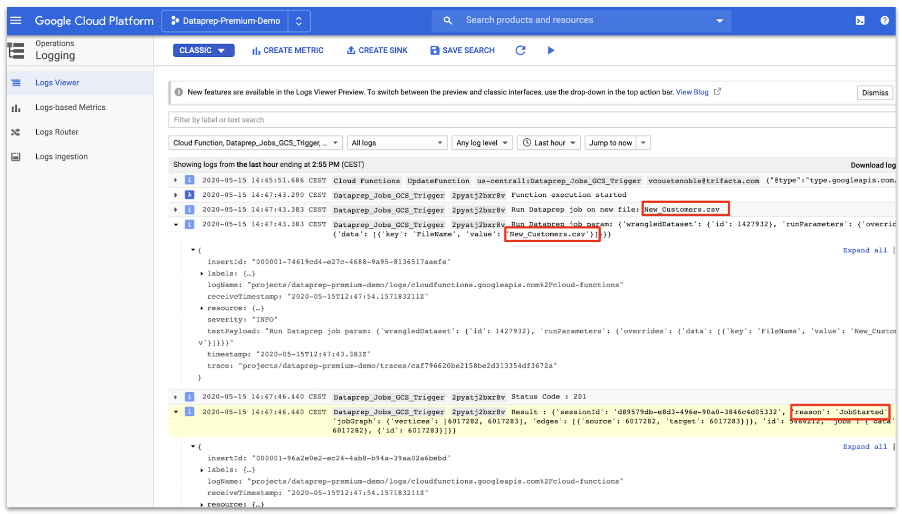Click severity icon of Function execution started entry

(189, 195)
